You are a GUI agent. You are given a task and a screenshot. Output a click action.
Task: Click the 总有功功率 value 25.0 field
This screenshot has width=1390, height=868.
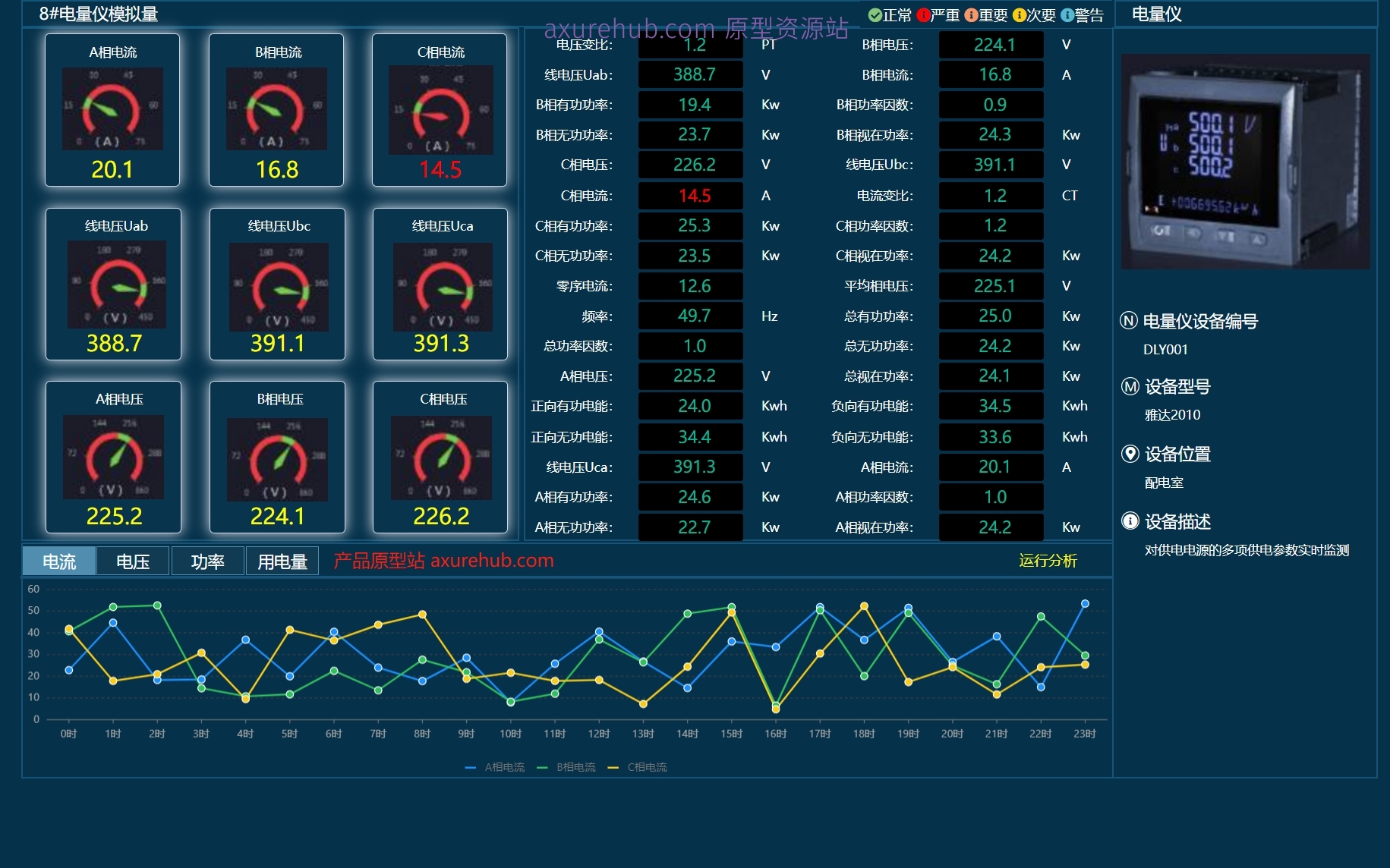coord(991,316)
